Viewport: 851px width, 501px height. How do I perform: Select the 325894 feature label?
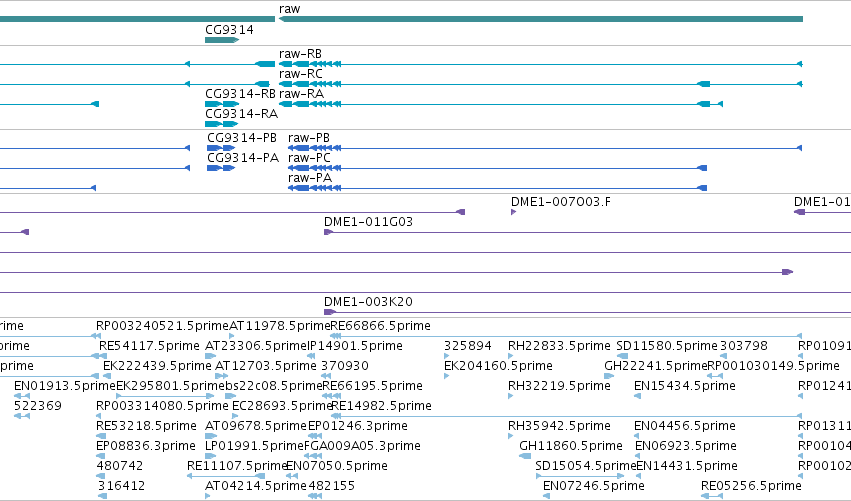468,346
